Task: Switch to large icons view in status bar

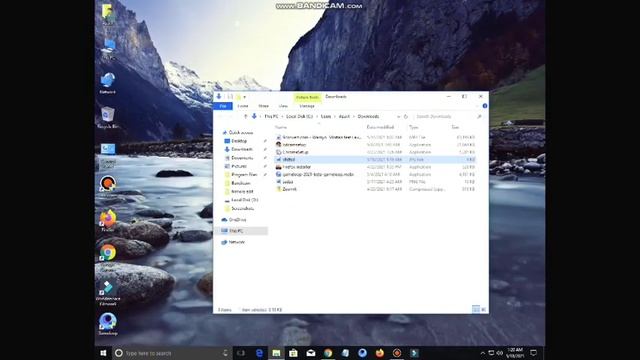Action: pyautogui.click(x=484, y=309)
